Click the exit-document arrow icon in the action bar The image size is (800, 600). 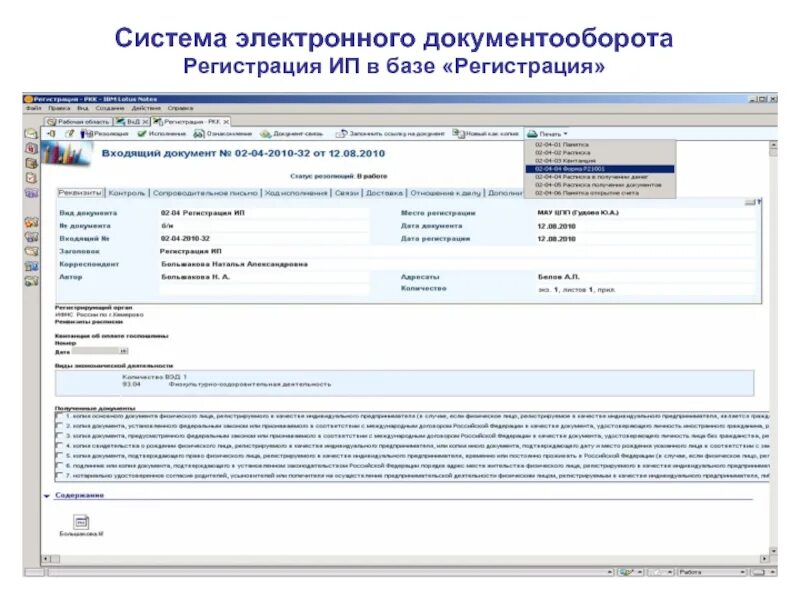[x=51, y=134]
